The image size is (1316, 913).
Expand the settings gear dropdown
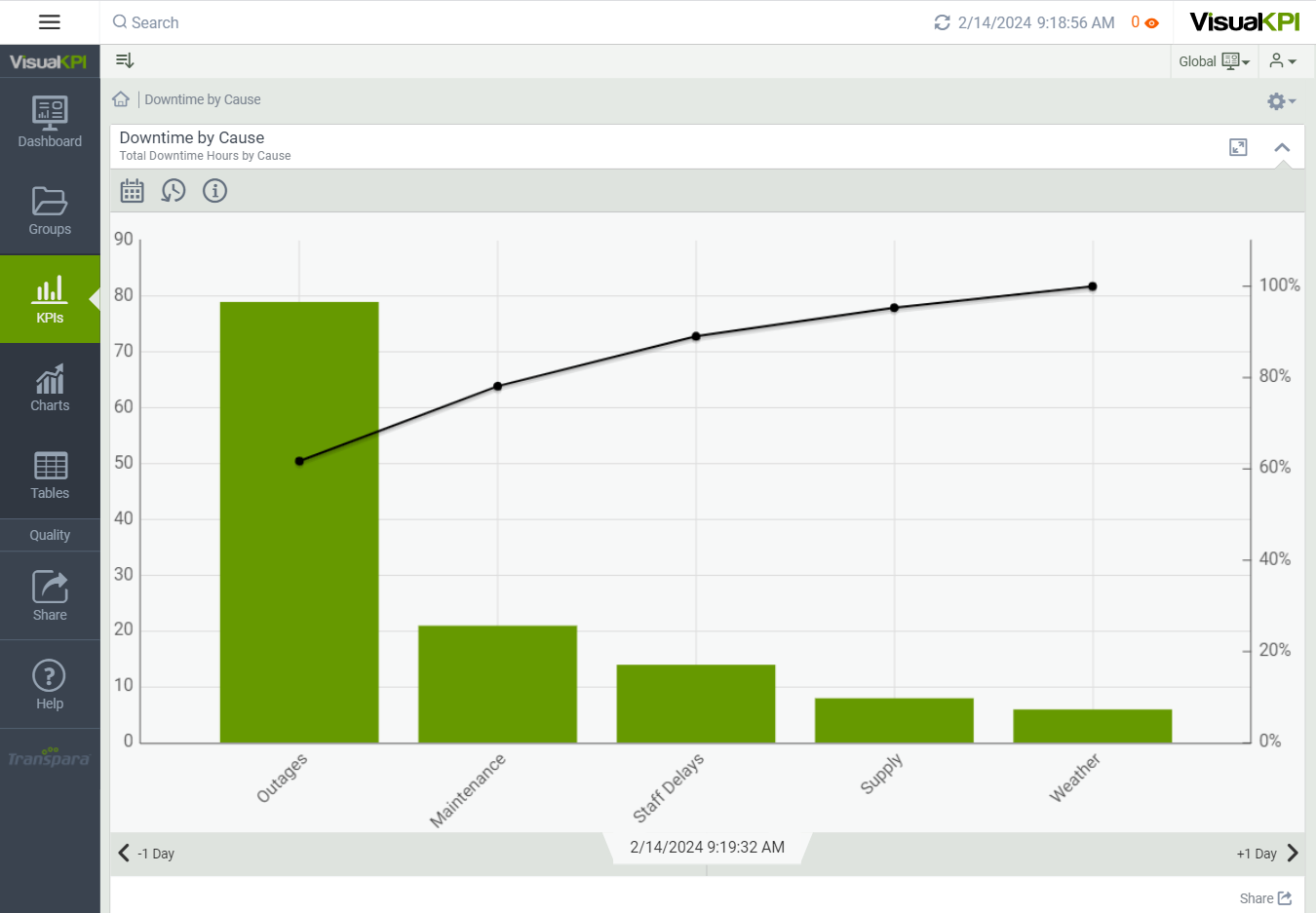(1281, 101)
